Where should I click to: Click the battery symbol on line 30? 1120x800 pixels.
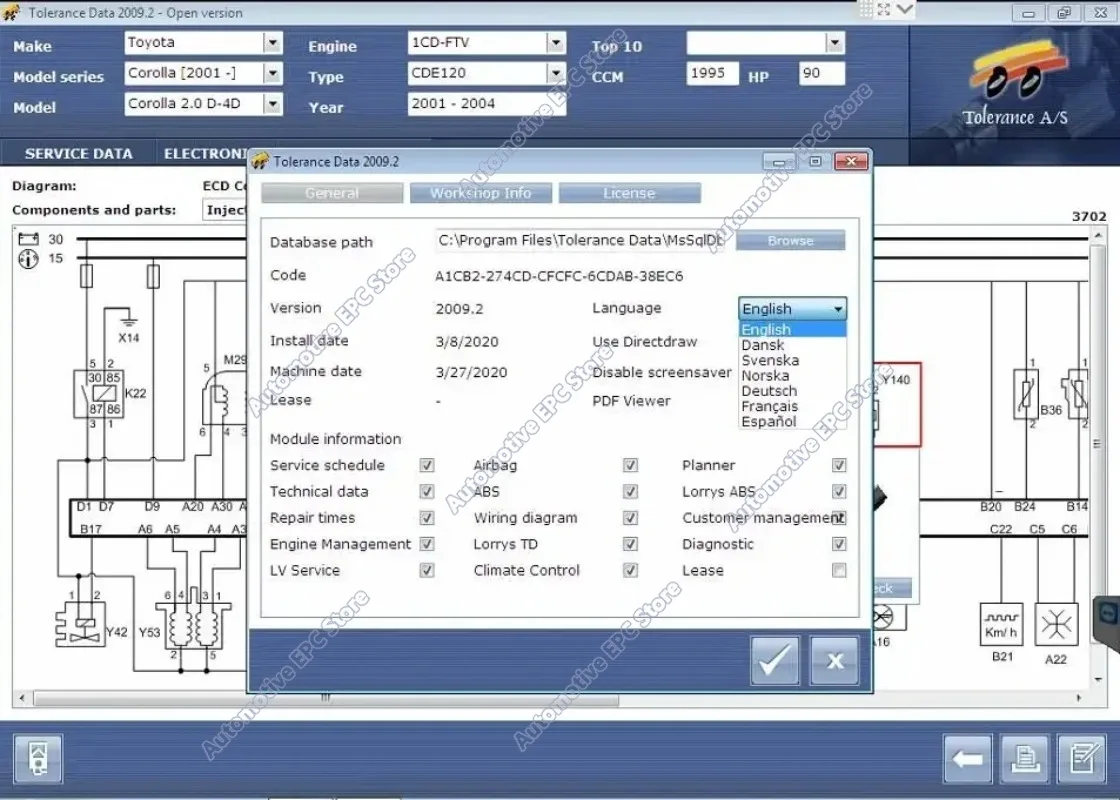tap(29, 239)
